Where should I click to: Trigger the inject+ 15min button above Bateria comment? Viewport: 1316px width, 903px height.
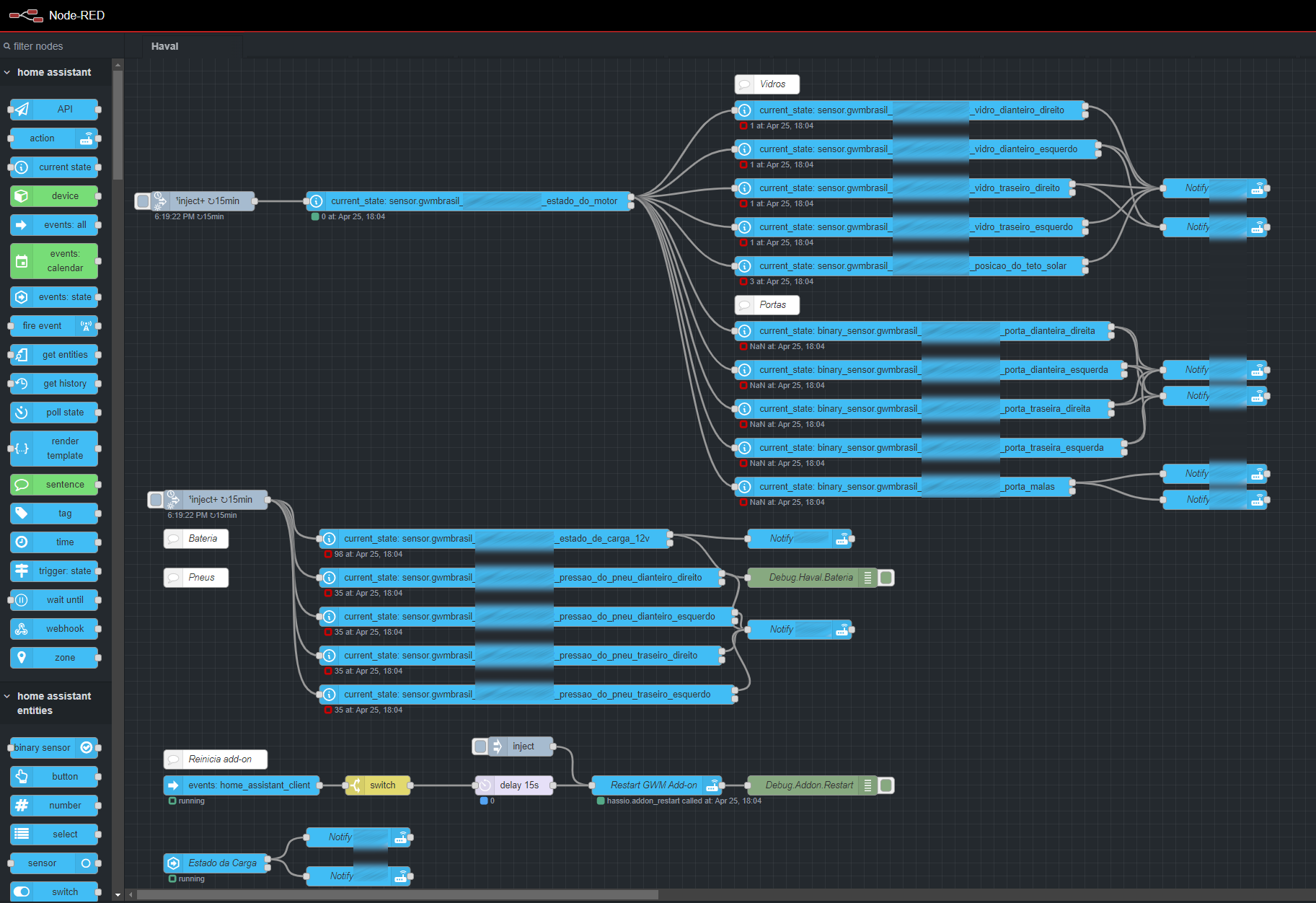tap(156, 500)
